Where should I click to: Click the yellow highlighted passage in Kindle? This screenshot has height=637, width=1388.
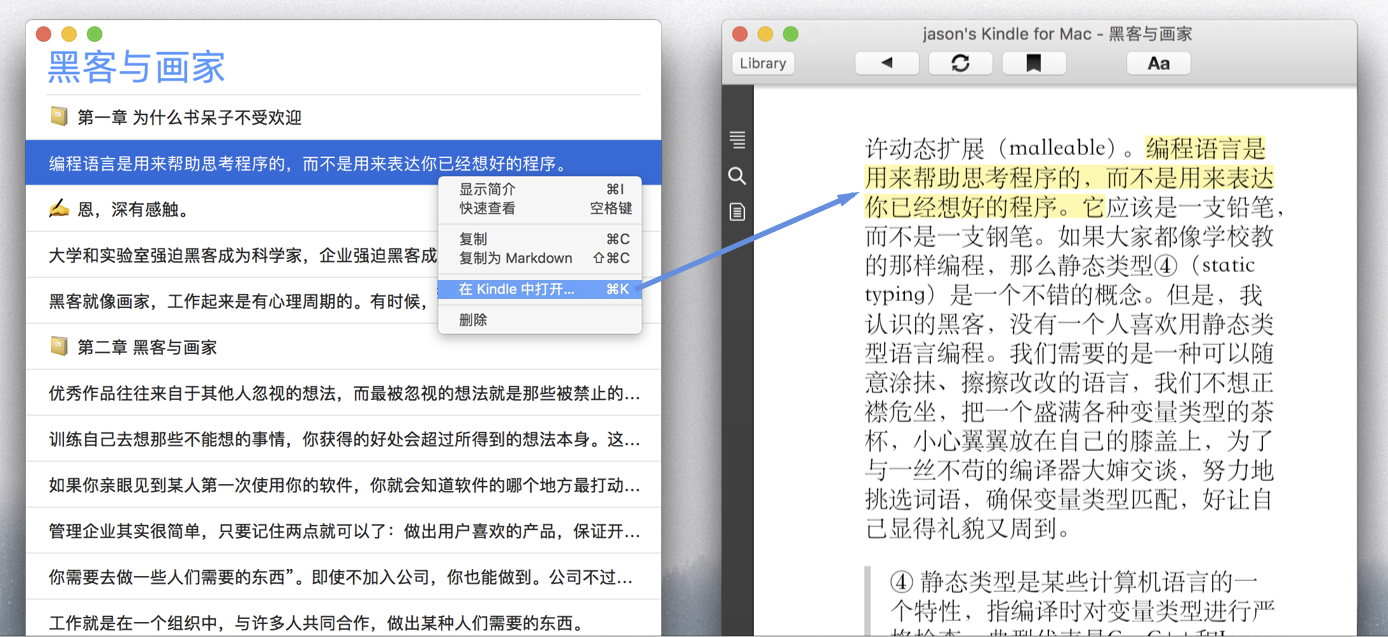click(1066, 179)
